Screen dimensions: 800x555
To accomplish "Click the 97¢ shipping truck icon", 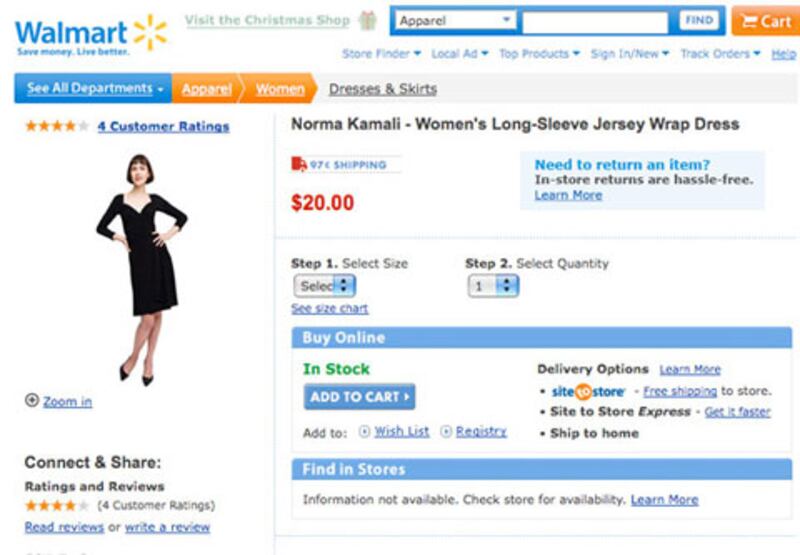I will coord(299,165).
